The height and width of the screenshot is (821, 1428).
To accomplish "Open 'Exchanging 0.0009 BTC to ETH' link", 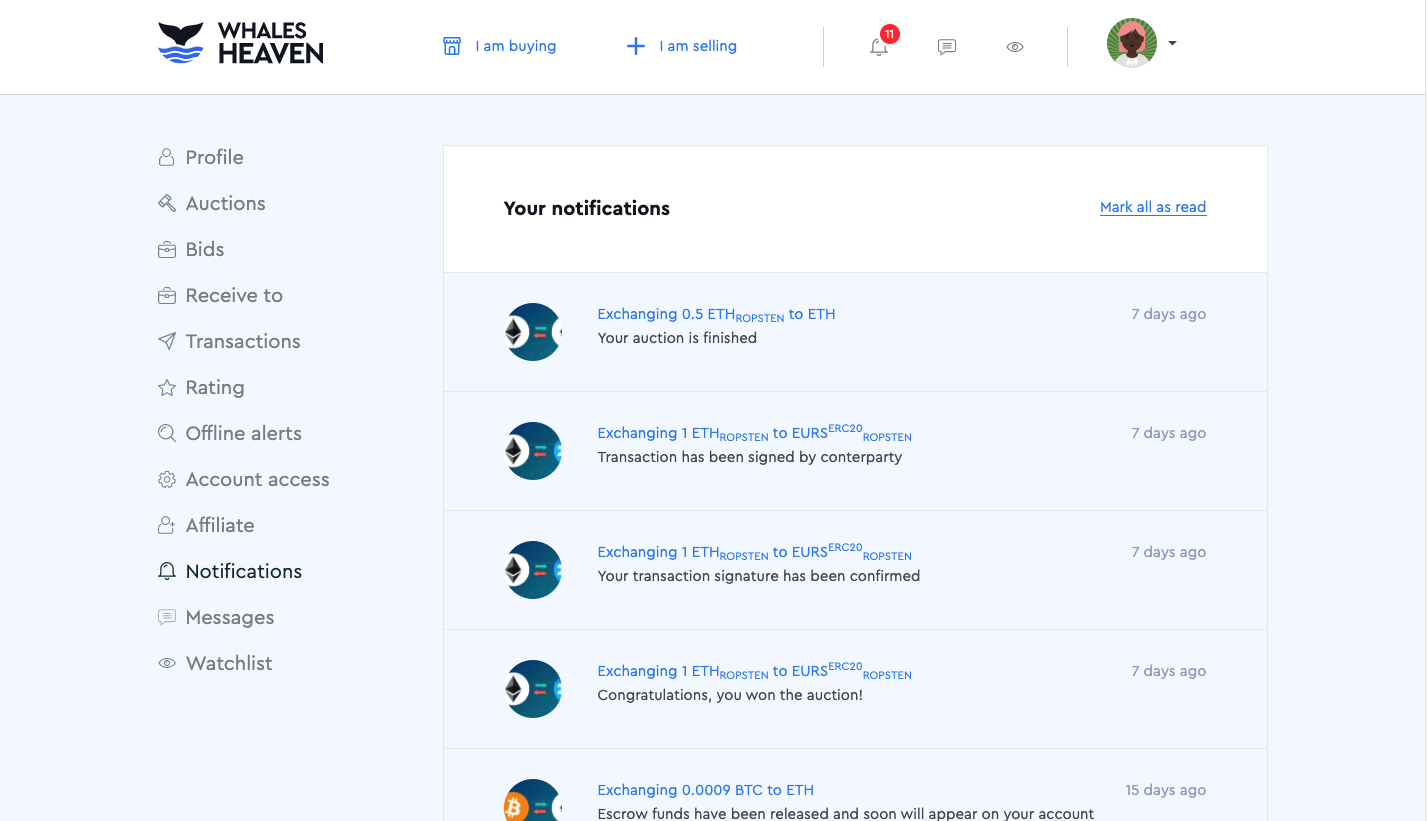I will tap(705, 790).
